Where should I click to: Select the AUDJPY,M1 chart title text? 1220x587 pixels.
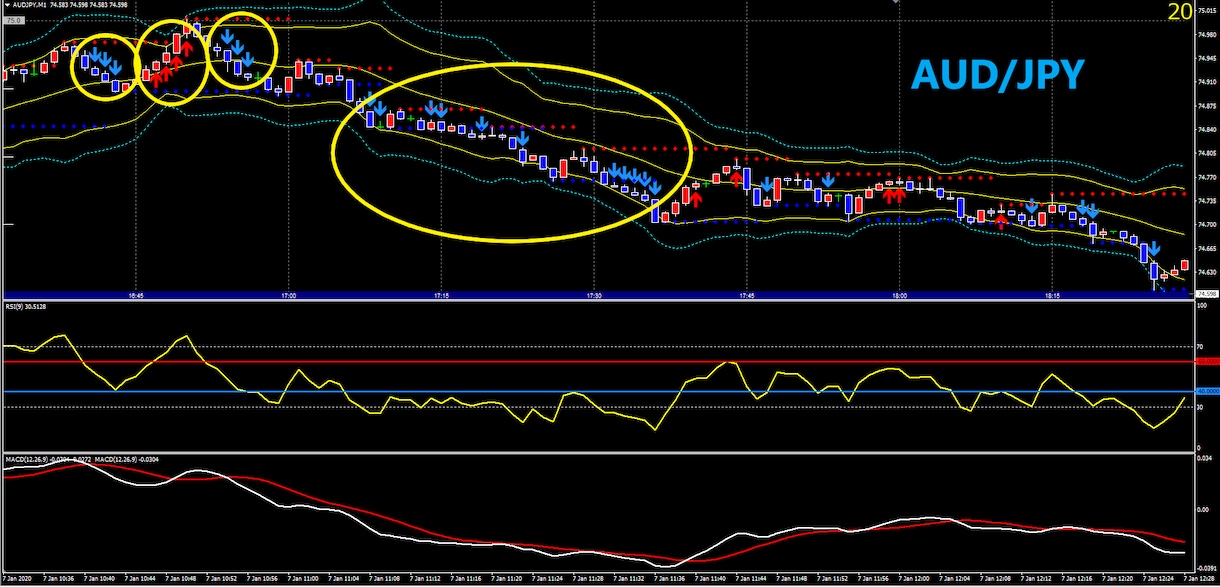click(32, 6)
